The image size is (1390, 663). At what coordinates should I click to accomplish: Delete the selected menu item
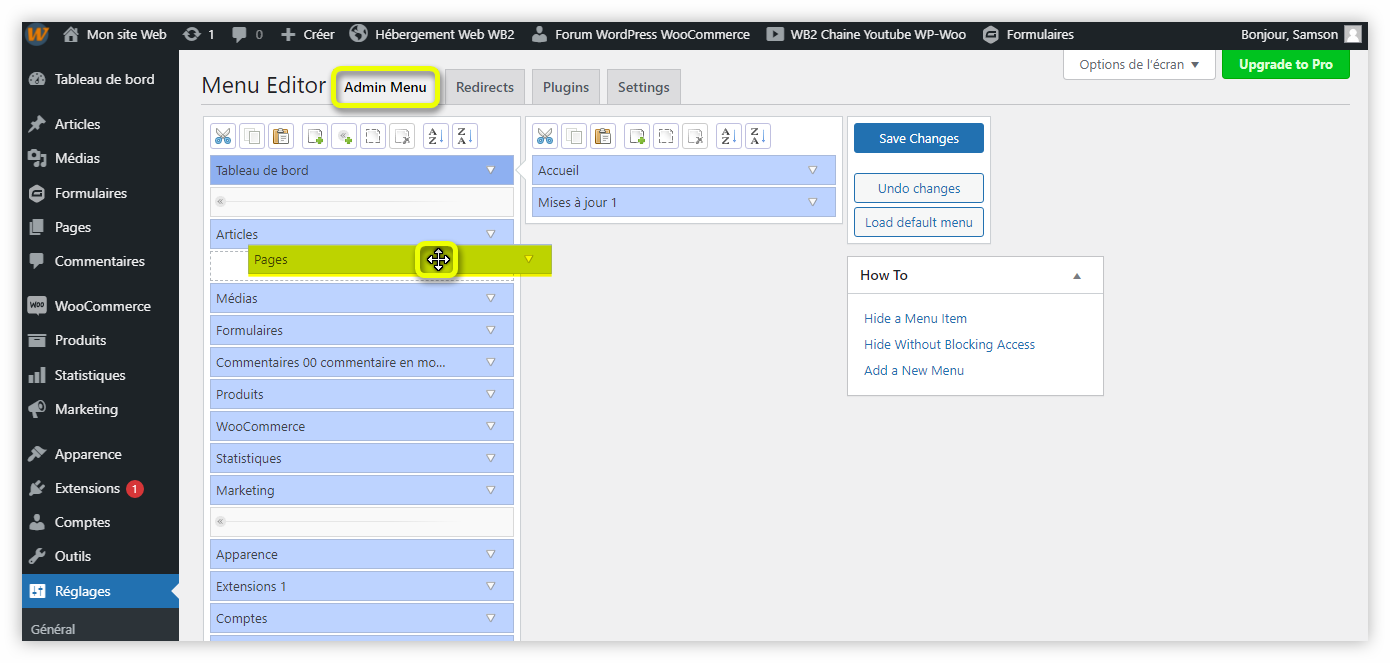click(401, 135)
